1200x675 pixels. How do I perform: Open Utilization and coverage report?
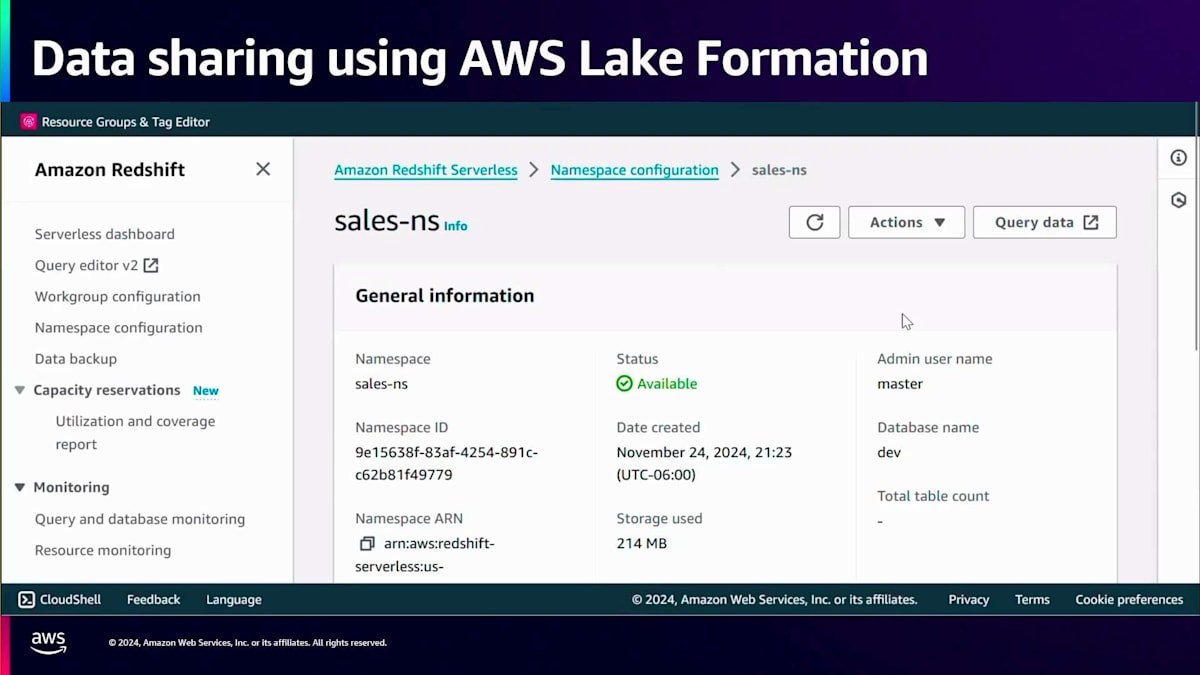tap(135, 433)
